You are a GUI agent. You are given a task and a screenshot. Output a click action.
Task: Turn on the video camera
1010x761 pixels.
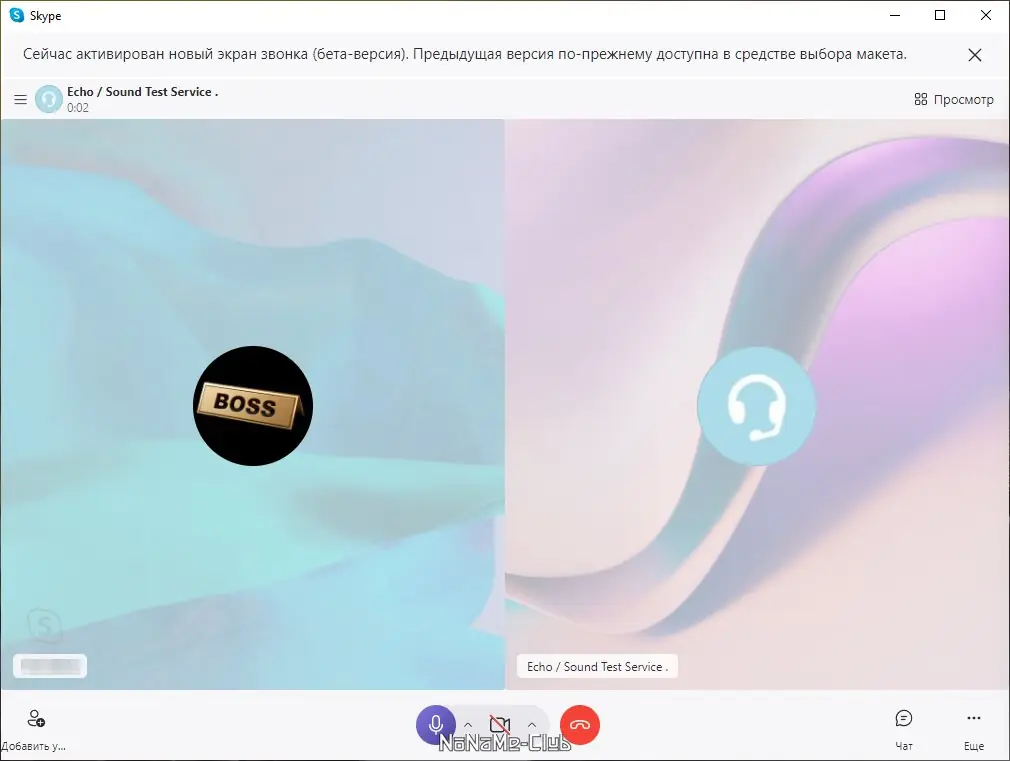[x=500, y=725]
